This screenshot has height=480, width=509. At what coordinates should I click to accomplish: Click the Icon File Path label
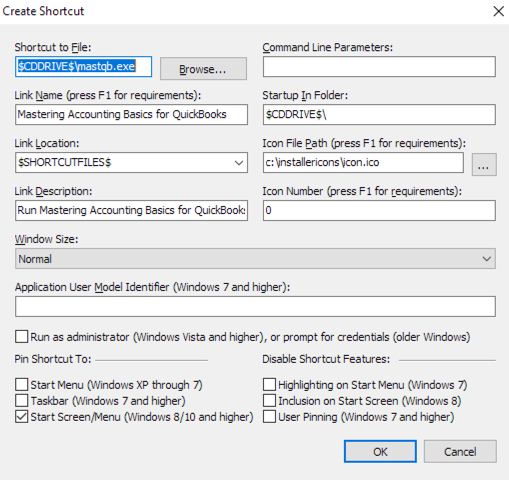tap(364, 143)
